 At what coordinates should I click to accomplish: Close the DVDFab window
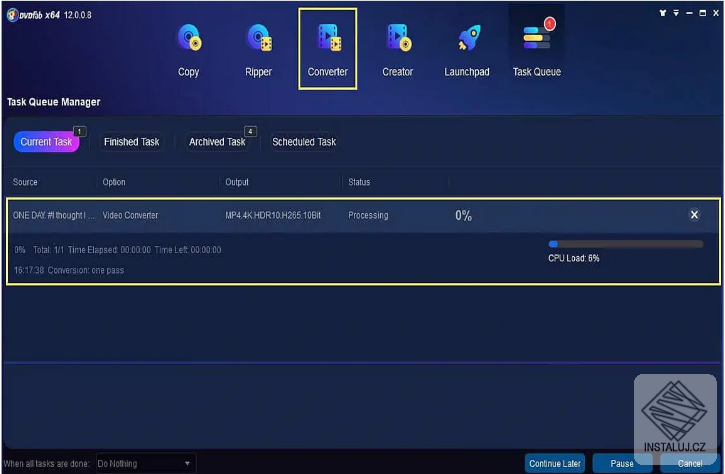(716, 13)
